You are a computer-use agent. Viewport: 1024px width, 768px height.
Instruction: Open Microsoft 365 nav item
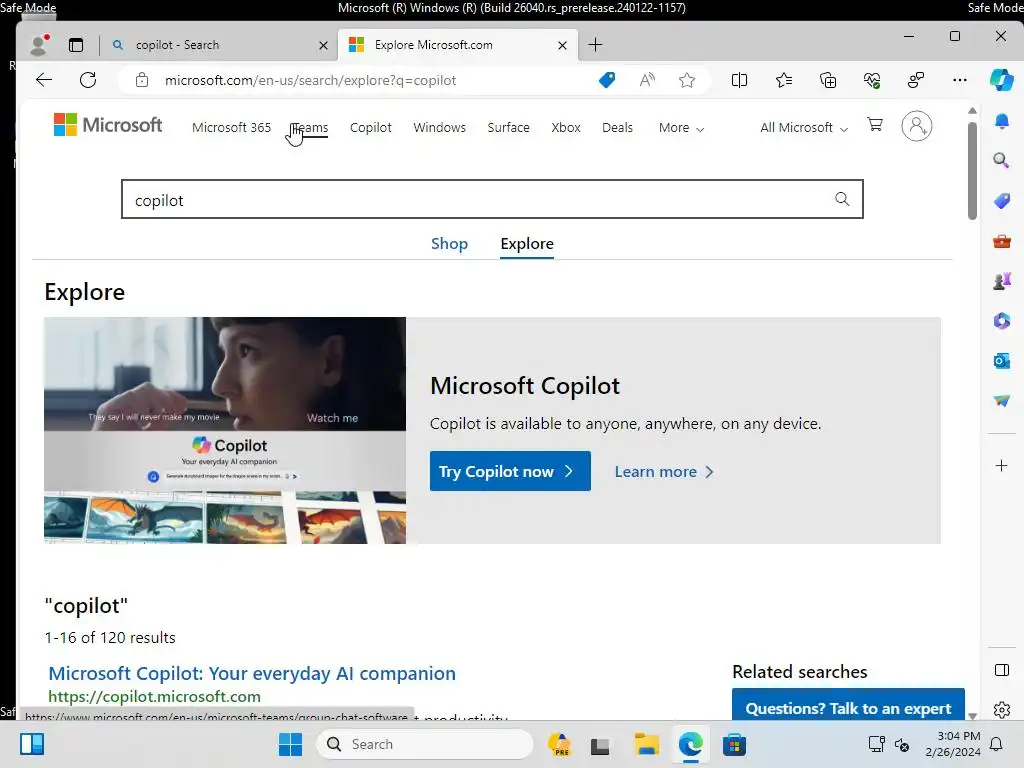point(231,127)
